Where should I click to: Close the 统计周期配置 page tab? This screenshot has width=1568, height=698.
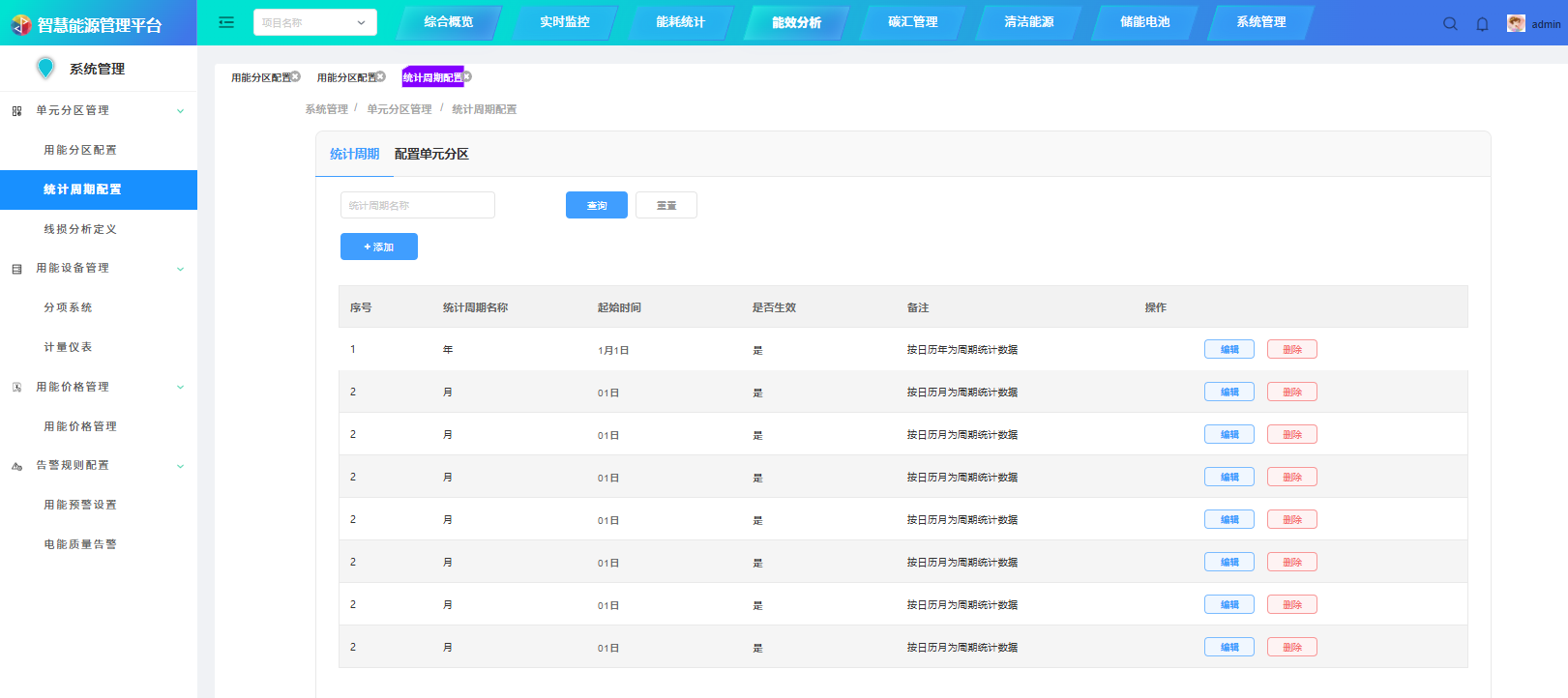pyautogui.click(x=467, y=76)
